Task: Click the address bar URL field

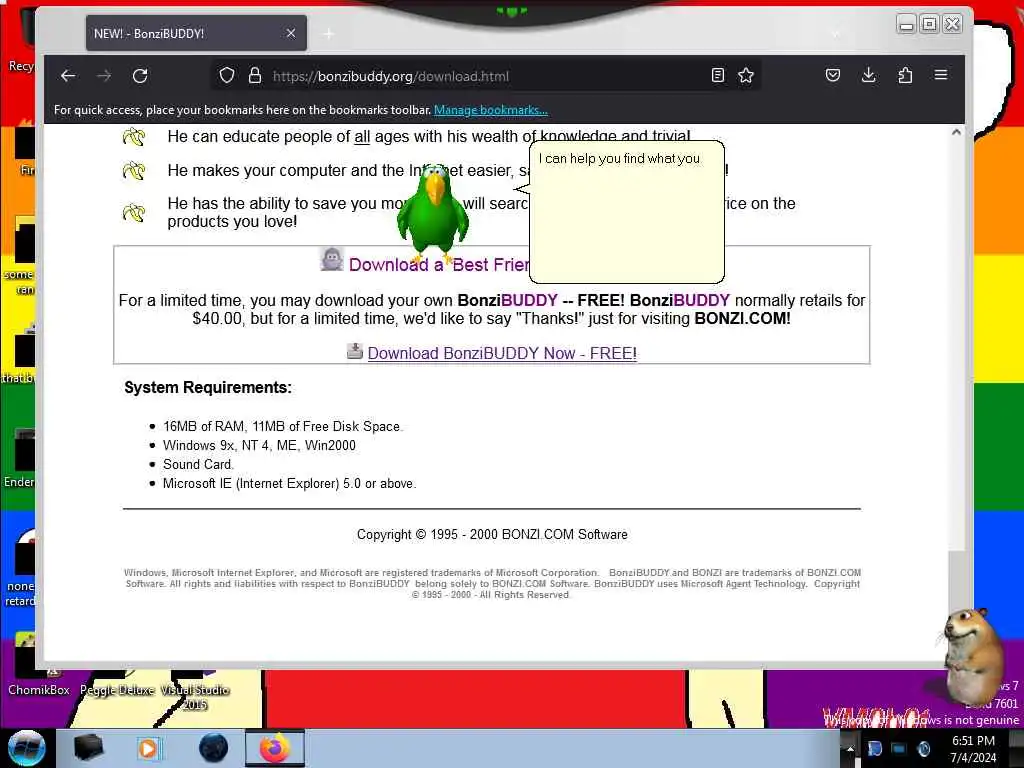Action: 487,76
